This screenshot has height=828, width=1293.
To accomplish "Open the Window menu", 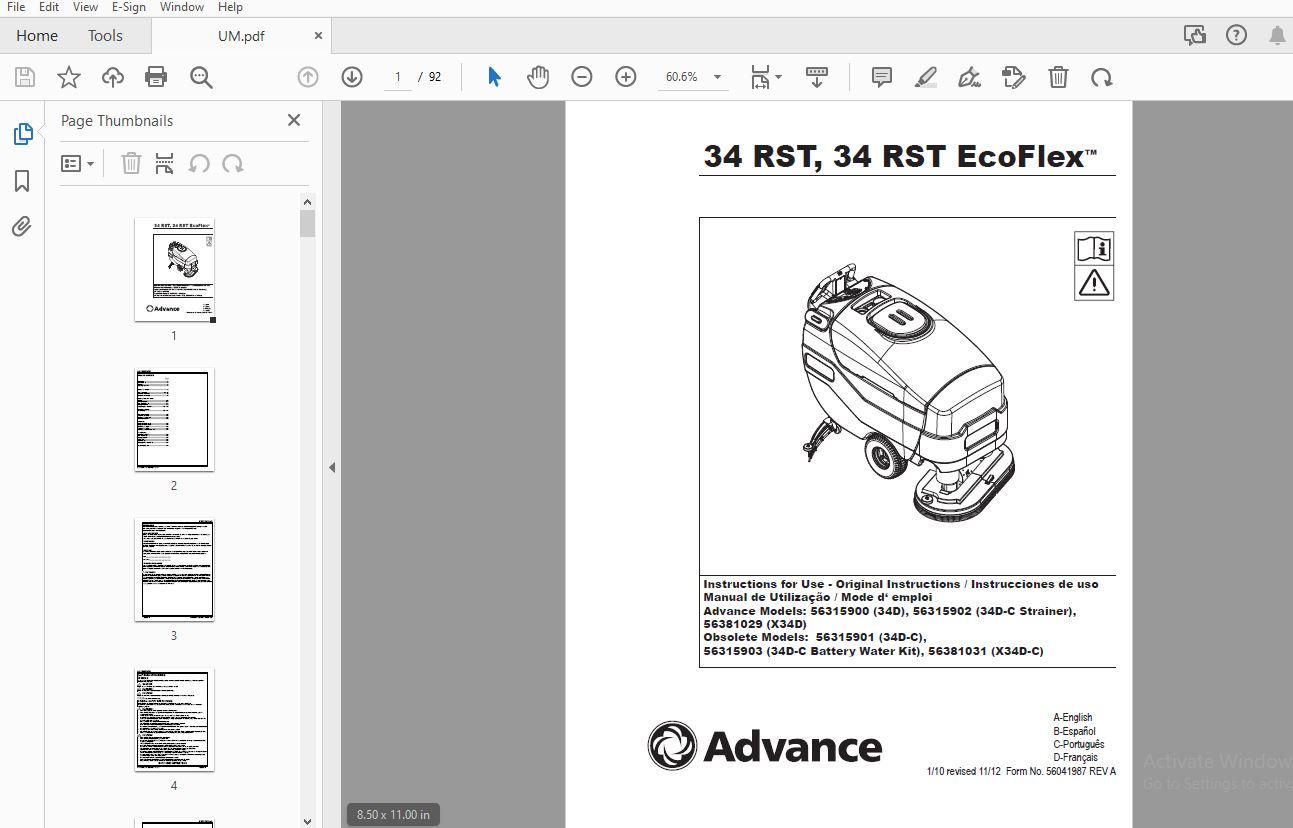I will [182, 7].
